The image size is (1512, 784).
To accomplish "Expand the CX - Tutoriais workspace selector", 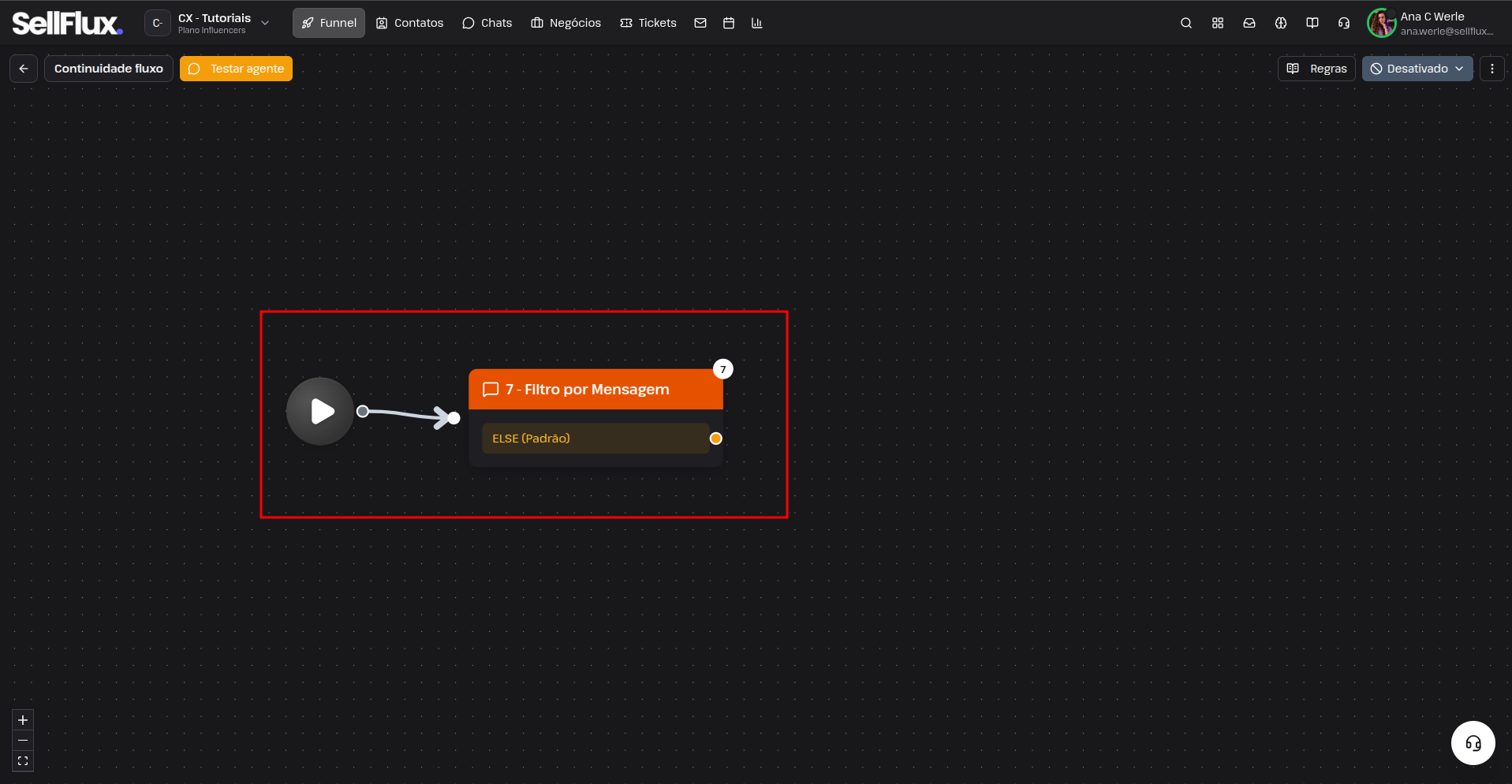I will (209, 23).
